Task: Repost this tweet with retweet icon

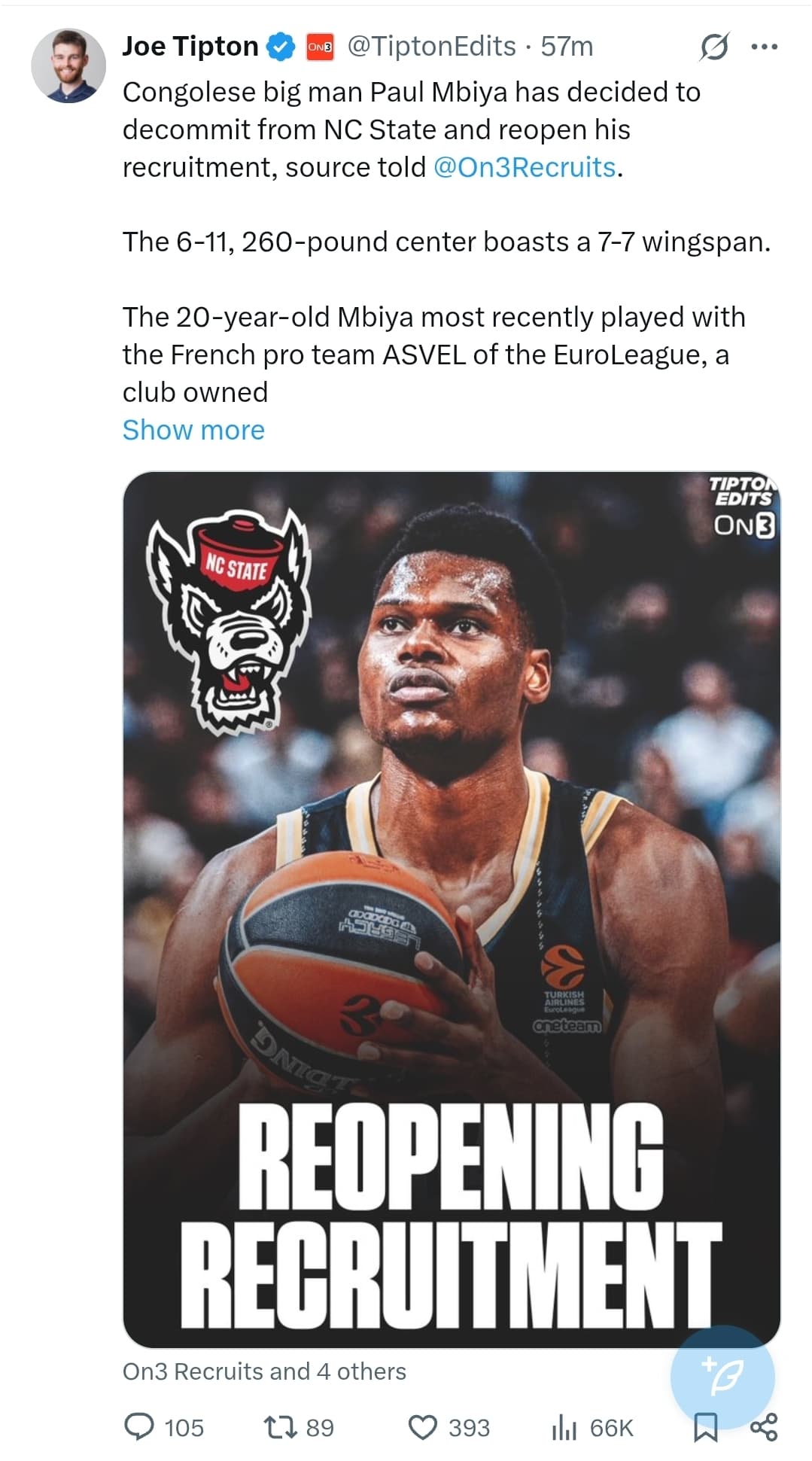Action: pyautogui.click(x=279, y=1427)
